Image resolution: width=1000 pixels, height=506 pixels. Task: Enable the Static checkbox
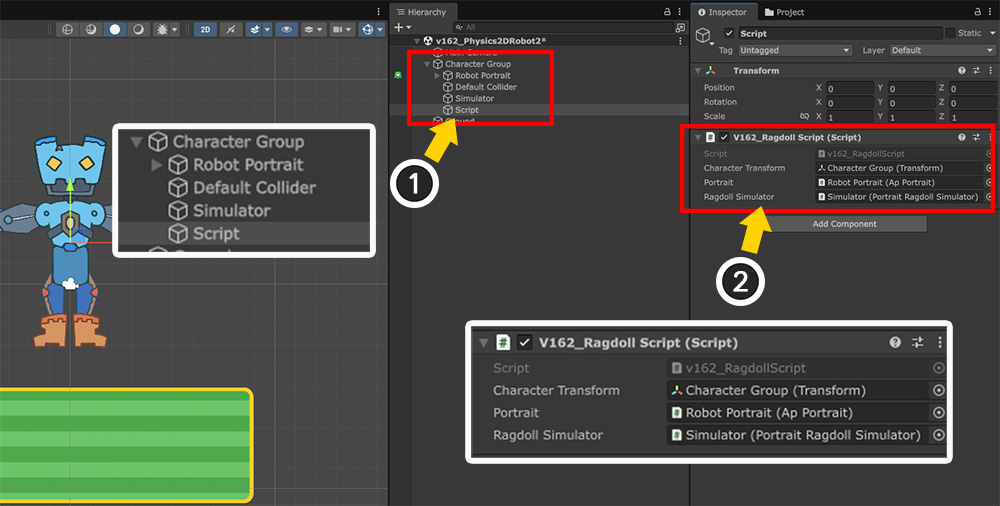[x=950, y=33]
